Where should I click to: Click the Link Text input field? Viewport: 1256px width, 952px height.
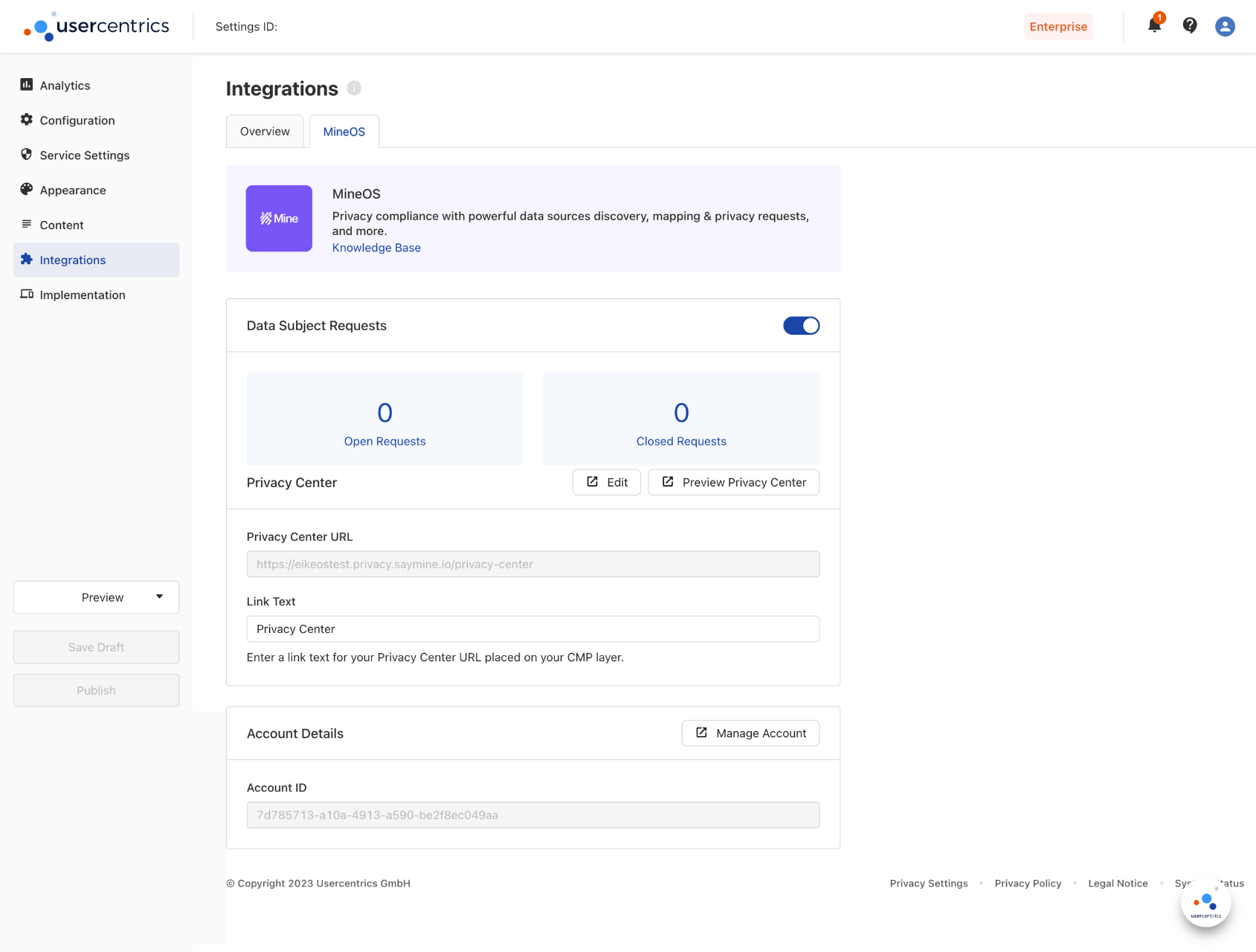coord(533,629)
